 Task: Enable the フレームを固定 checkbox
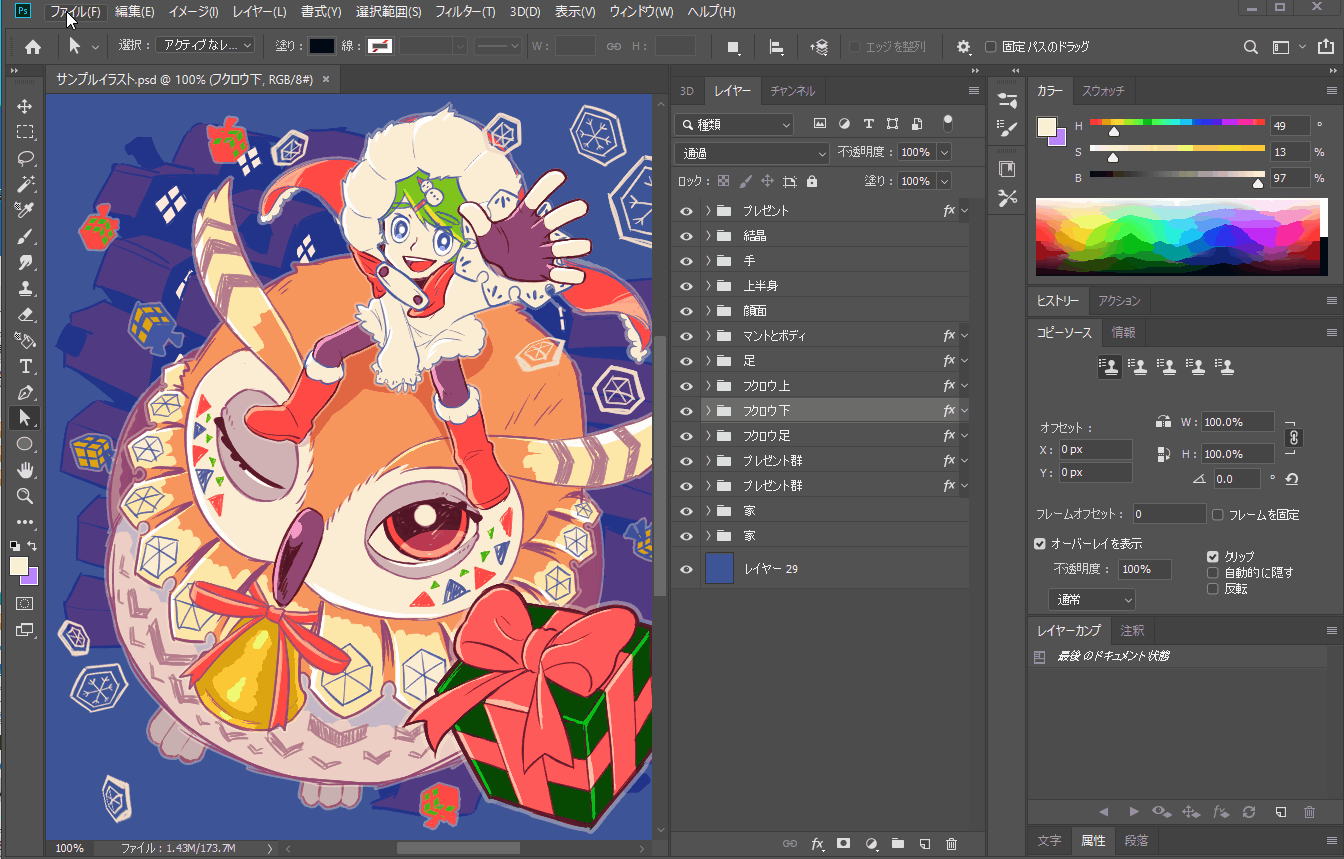pyautogui.click(x=1217, y=515)
